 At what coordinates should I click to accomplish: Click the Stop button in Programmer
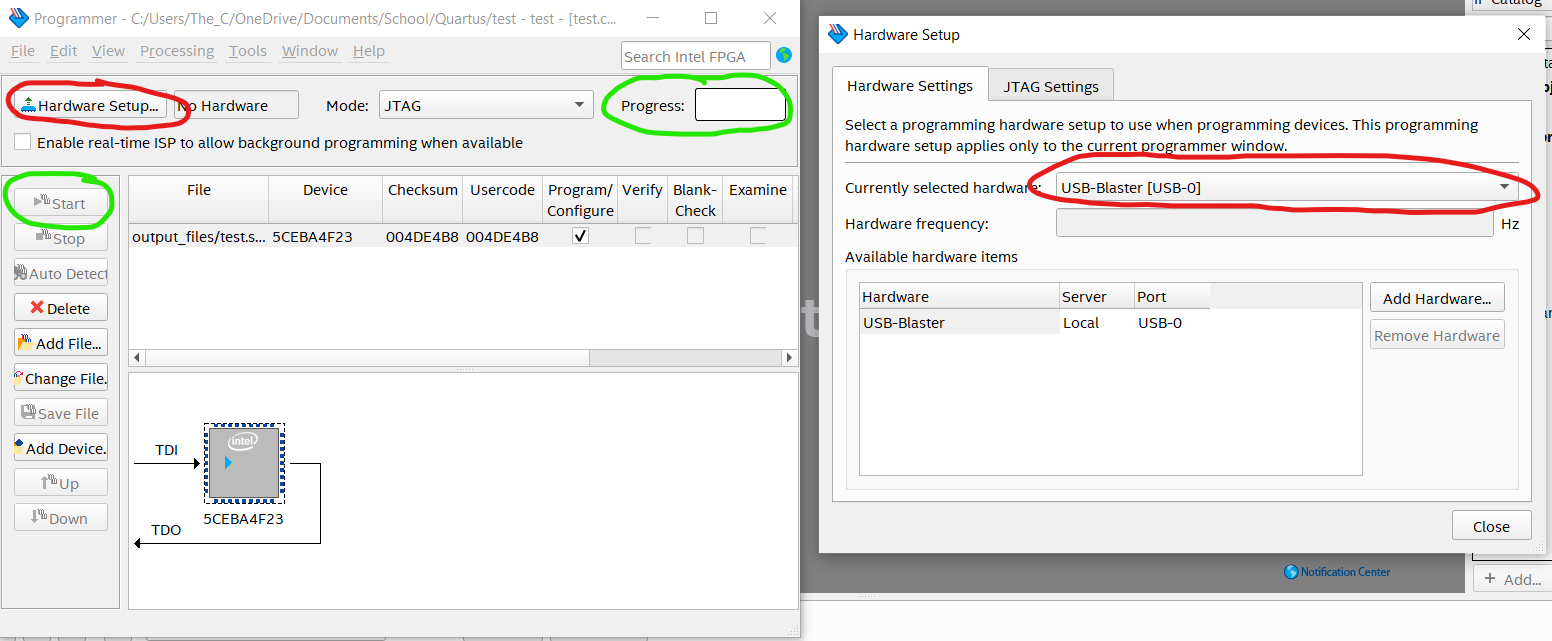click(x=60, y=238)
